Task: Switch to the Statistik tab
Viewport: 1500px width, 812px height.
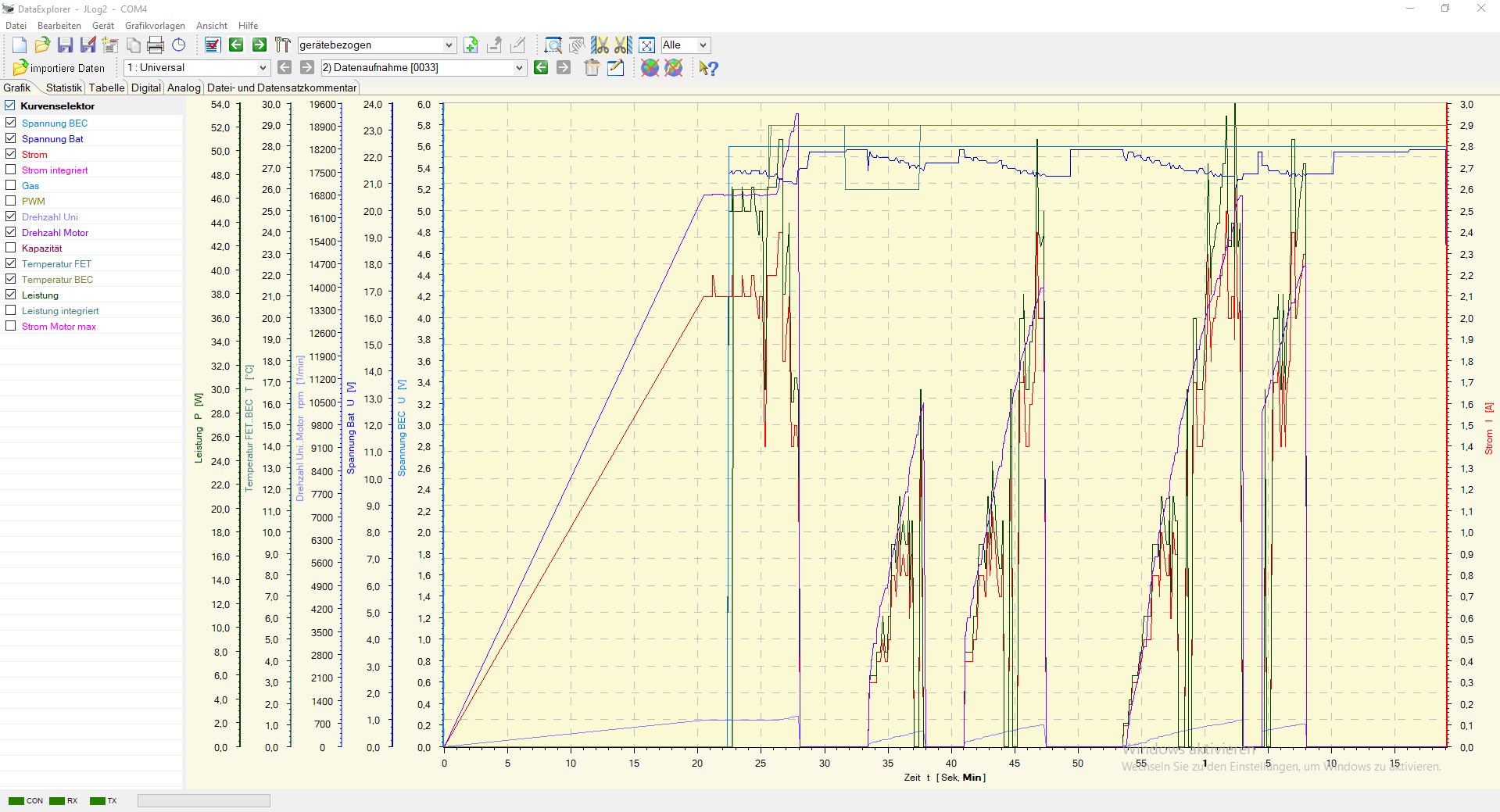Action: 63,88
